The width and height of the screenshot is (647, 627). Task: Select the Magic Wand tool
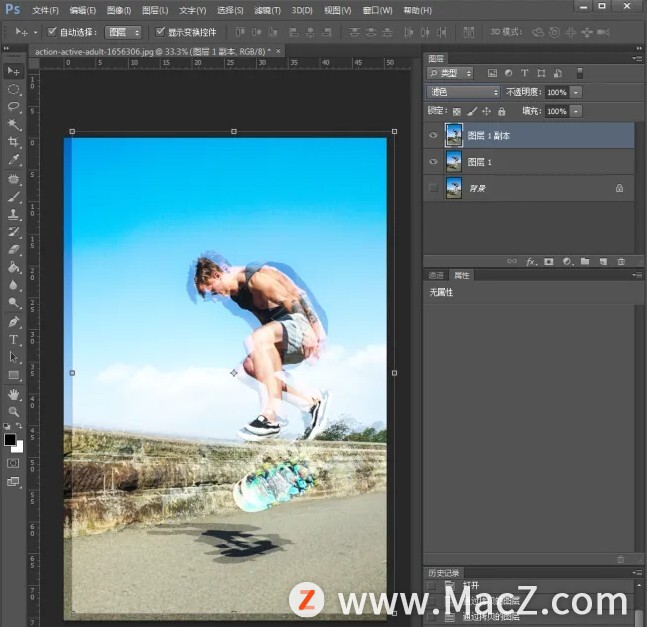(x=14, y=125)
